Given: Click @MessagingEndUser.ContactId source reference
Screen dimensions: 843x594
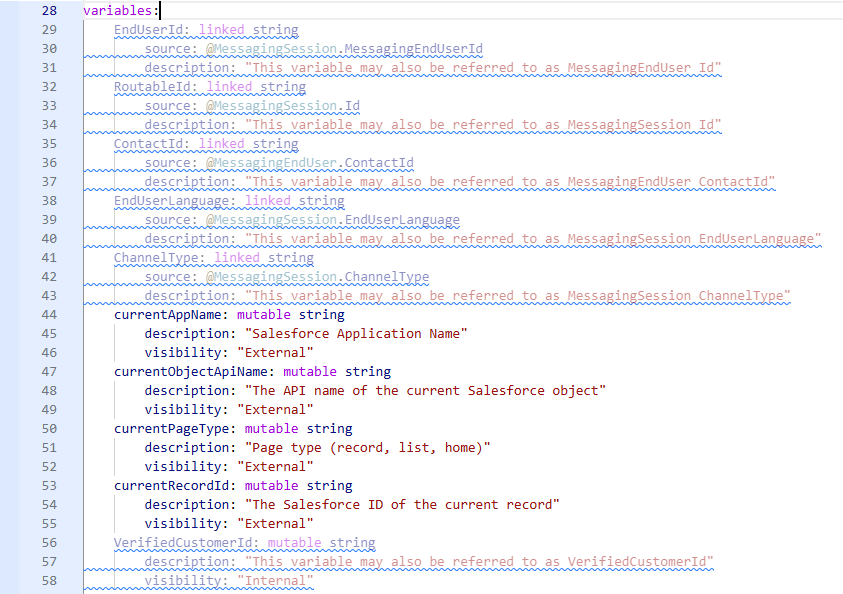Looking at the screenshot, I should (x=310, y=163).
